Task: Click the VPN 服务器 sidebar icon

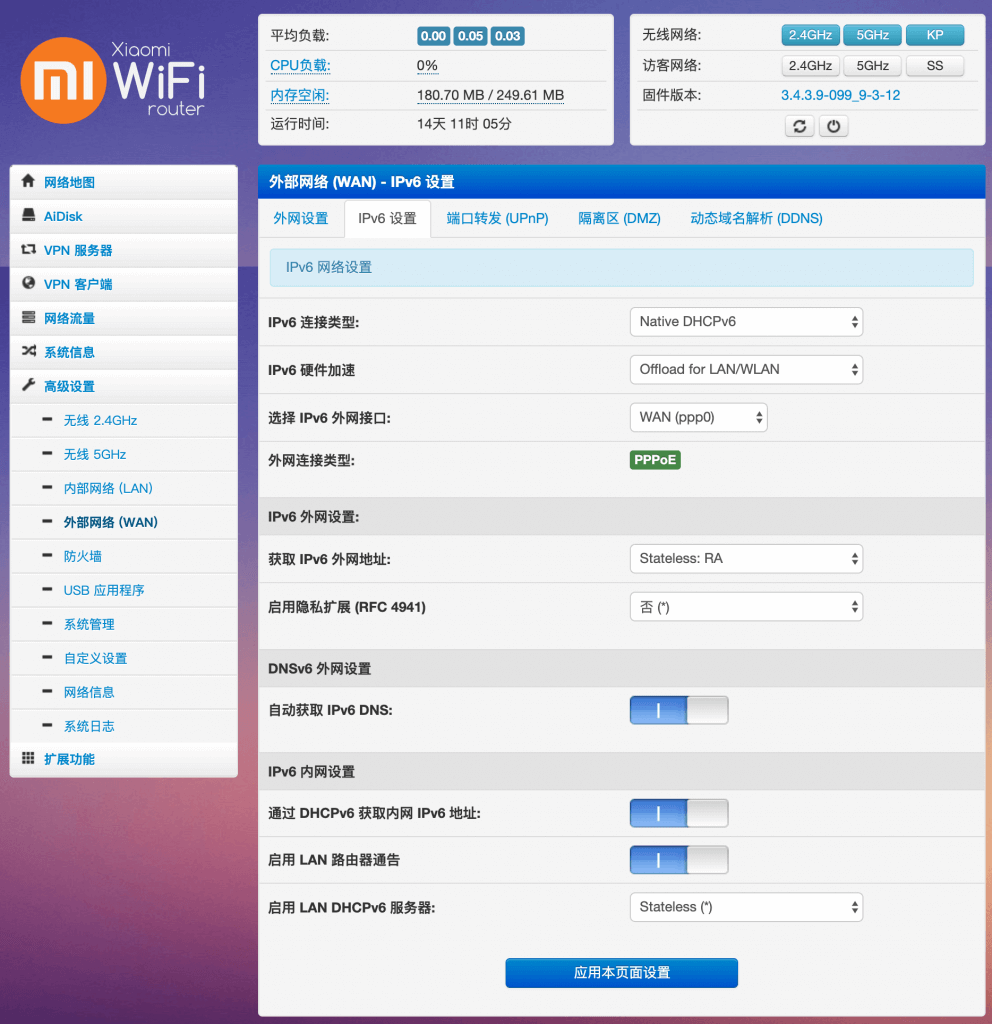Action: click(28, 250)
